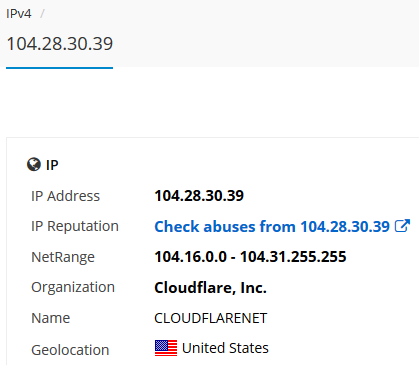Open Check abuses from 104.28.30.39 link
419x365 pixels.
pos(272,227)
